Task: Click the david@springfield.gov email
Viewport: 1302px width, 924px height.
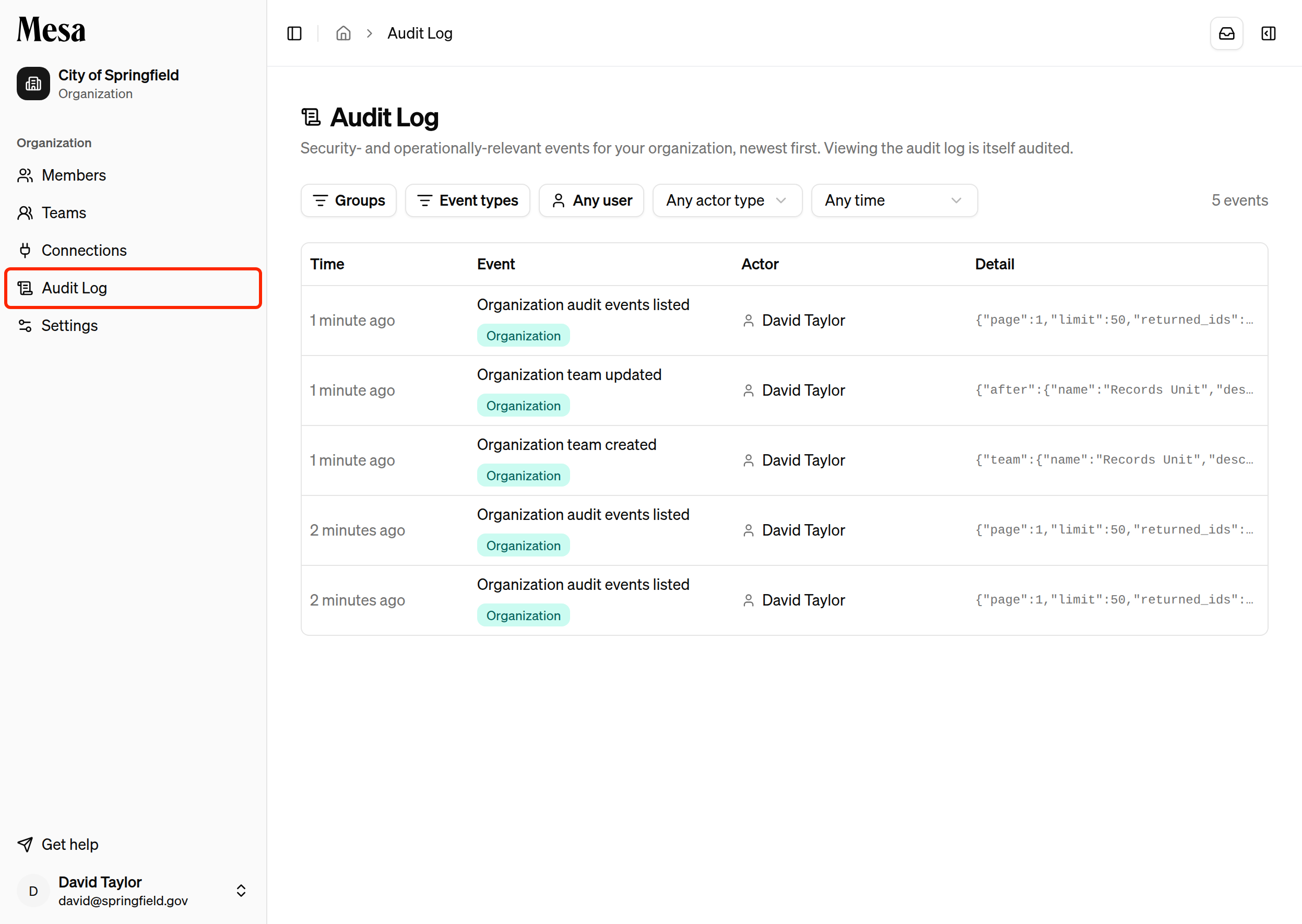Action: point(123,901)
